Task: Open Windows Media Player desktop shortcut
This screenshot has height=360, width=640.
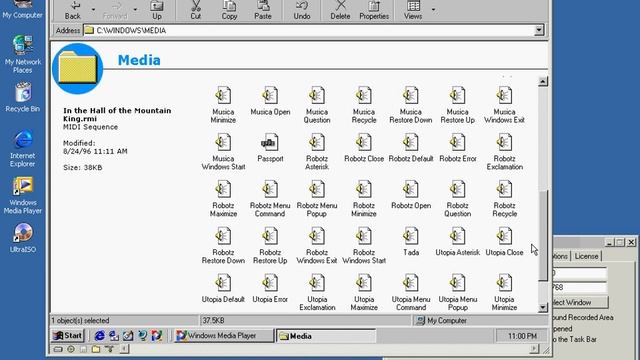Action: [22, 196]
